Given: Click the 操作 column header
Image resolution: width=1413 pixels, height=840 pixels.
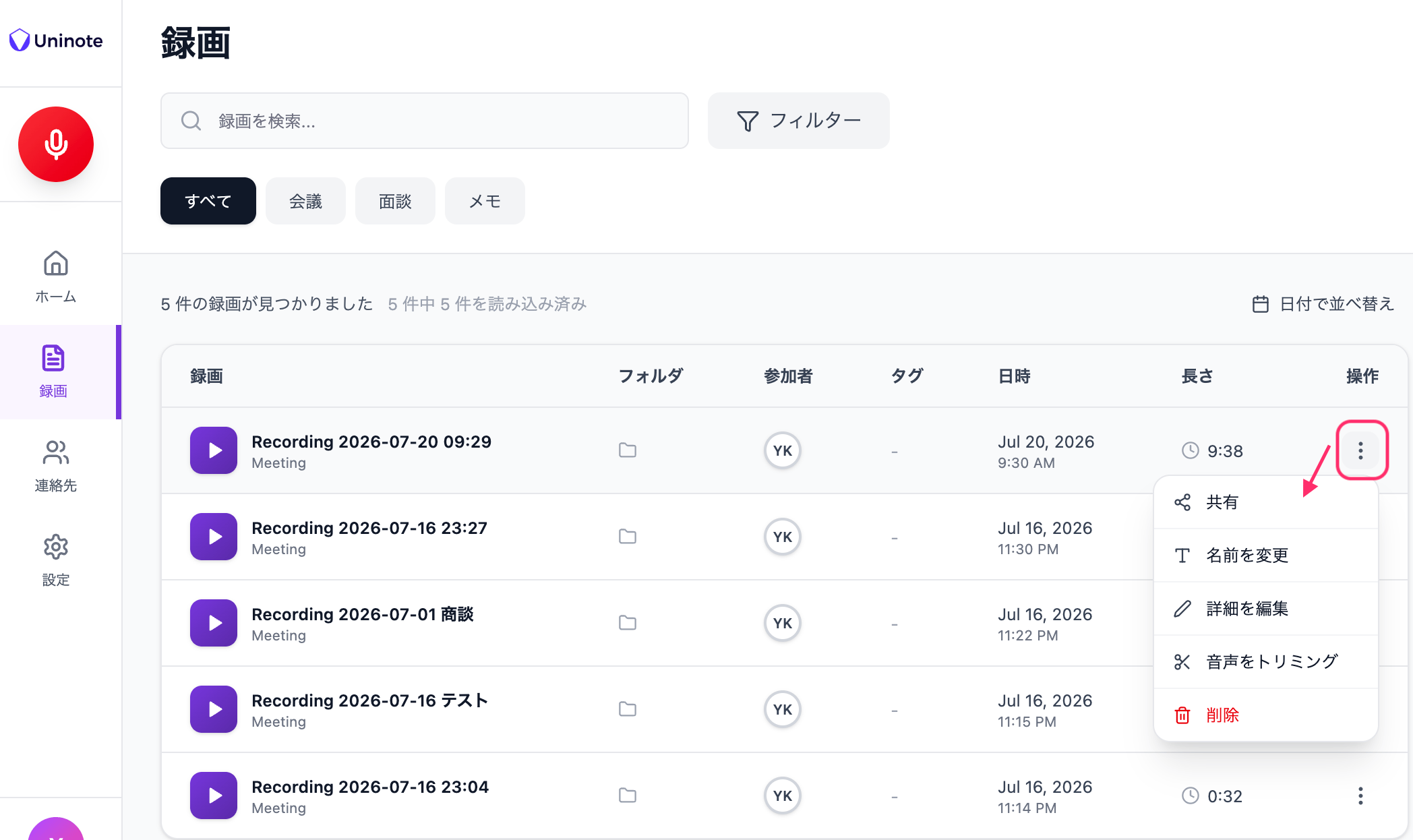Looking at the screenshot, I should click(1362, 376).
